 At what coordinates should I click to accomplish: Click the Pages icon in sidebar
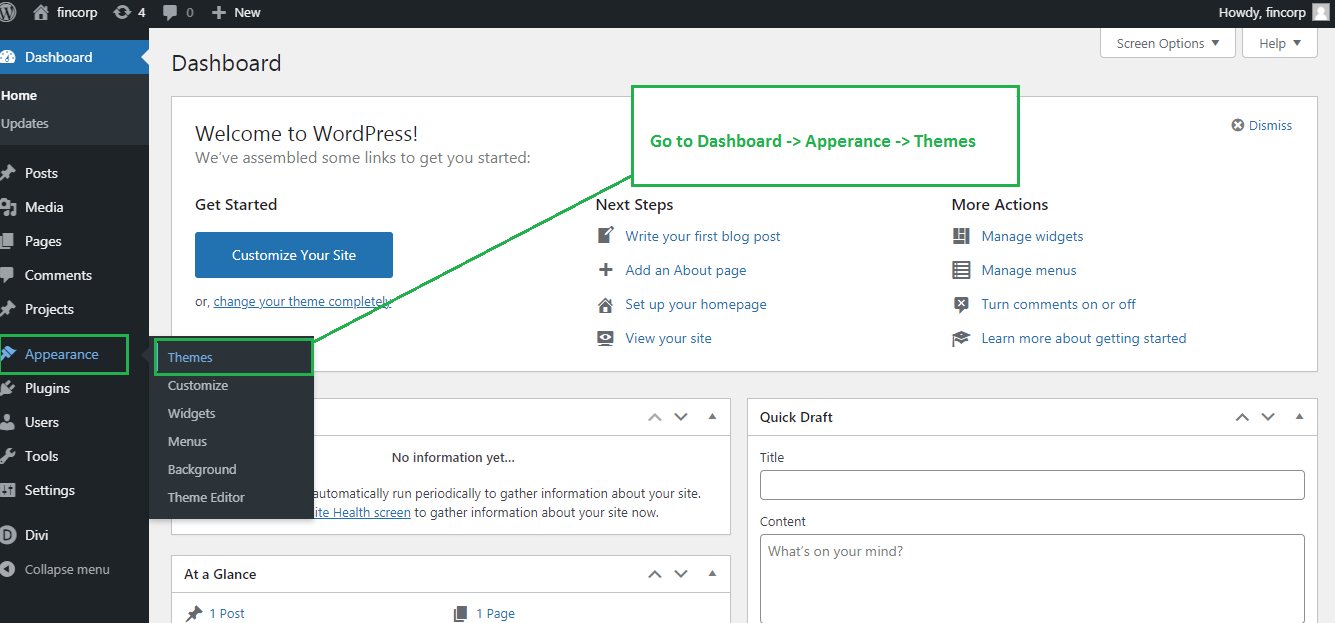[8, 241]
